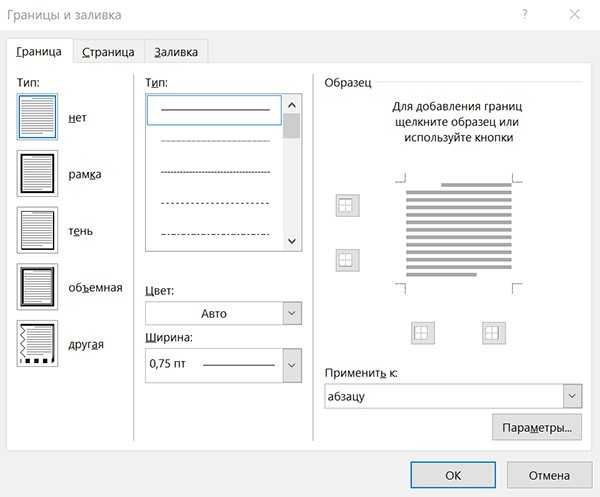The image size is (600, 497).
Task: Toggle the top border button in preview
Action: tap(346, 205)
